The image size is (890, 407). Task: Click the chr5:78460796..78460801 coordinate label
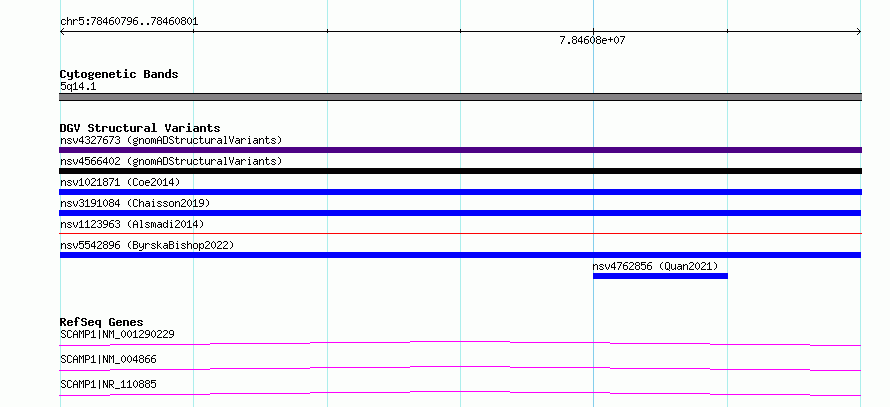point(129,22)
